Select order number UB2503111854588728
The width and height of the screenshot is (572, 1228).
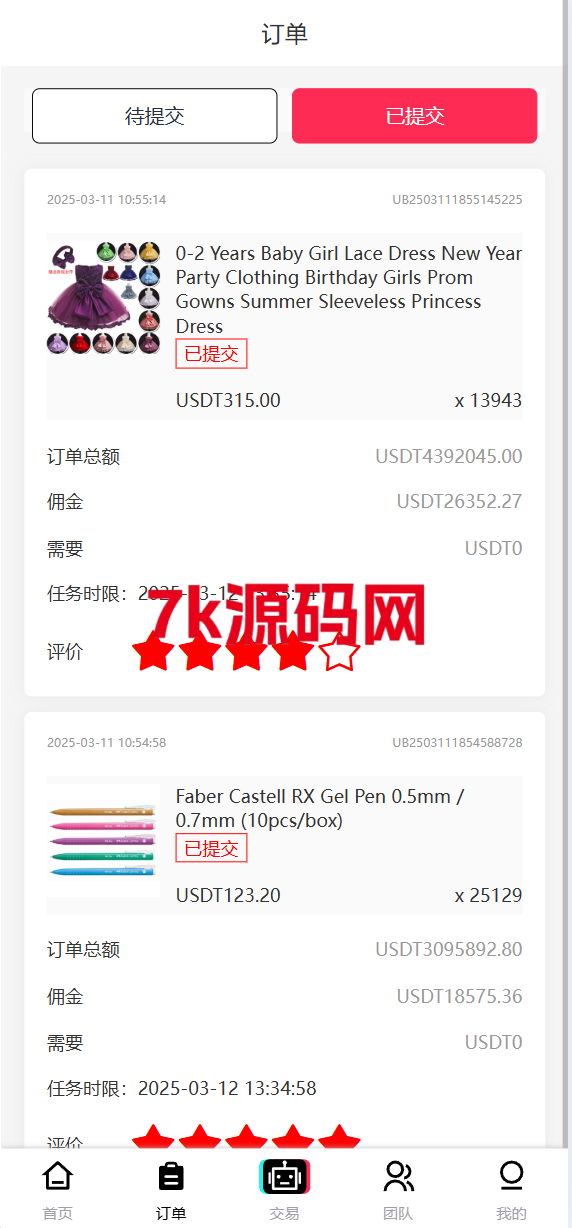[457, 743]
